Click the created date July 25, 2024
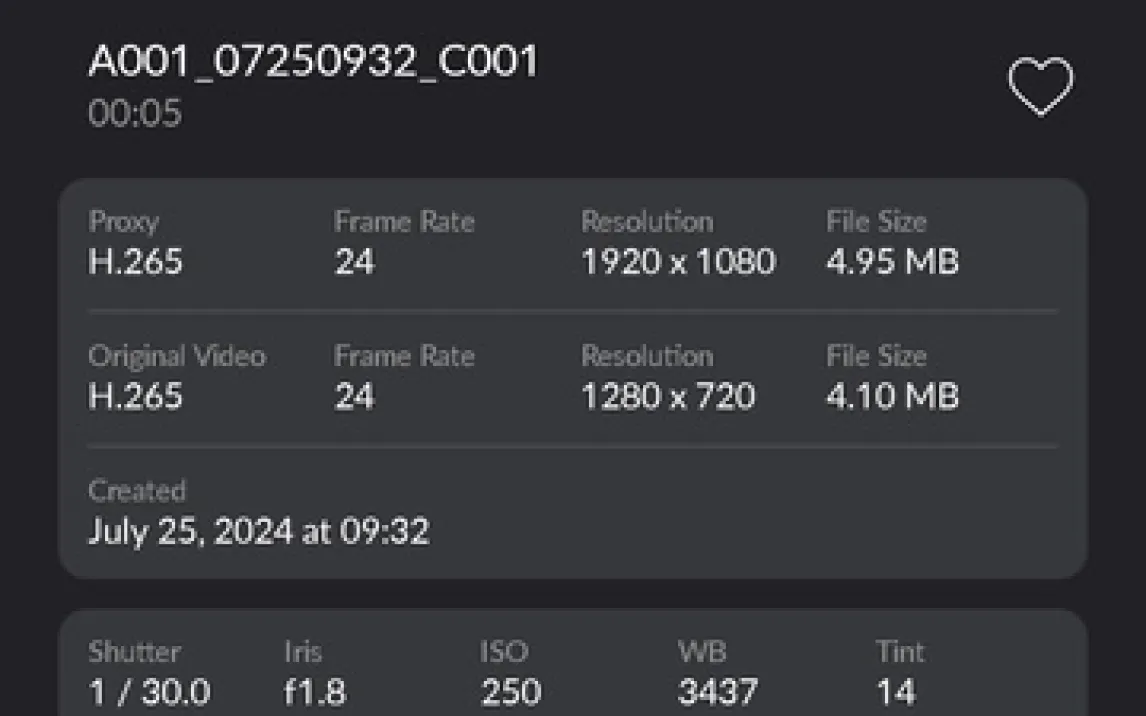The height and width of the screenshot is (716, 1146). (x=258, y=530)
